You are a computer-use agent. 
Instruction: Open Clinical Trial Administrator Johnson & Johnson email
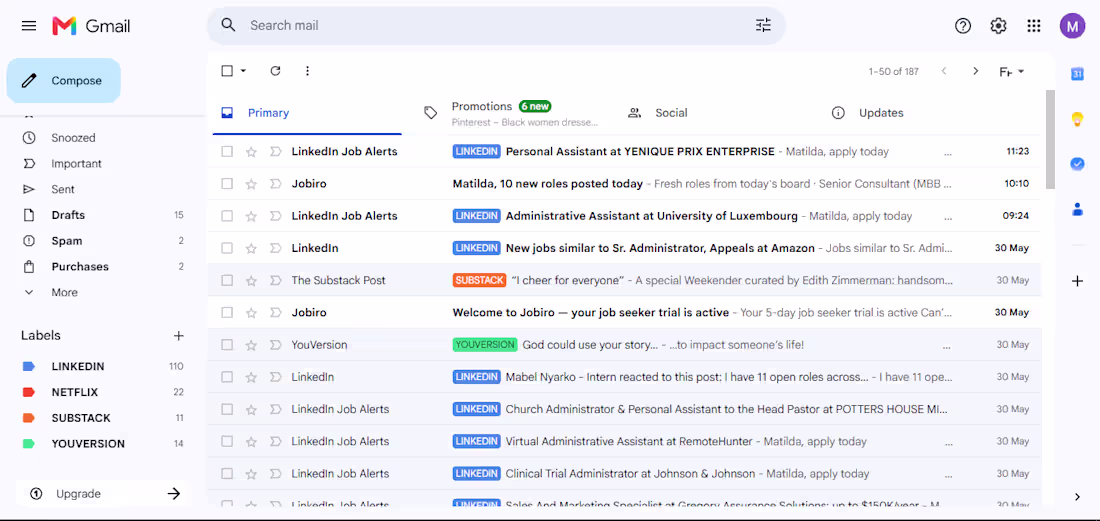[x=624, y=474]
